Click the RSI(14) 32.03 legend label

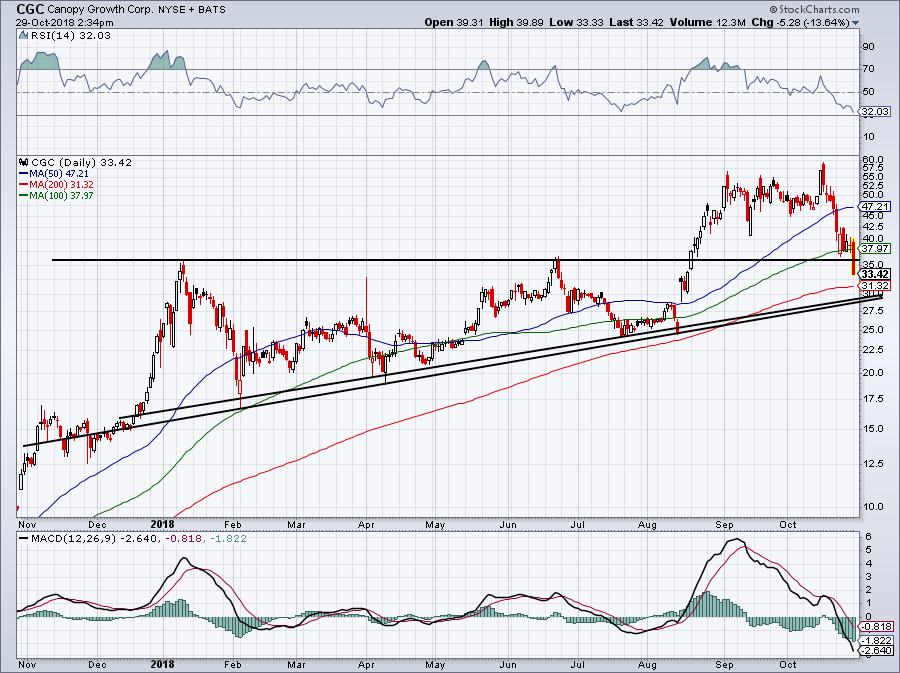70,35
